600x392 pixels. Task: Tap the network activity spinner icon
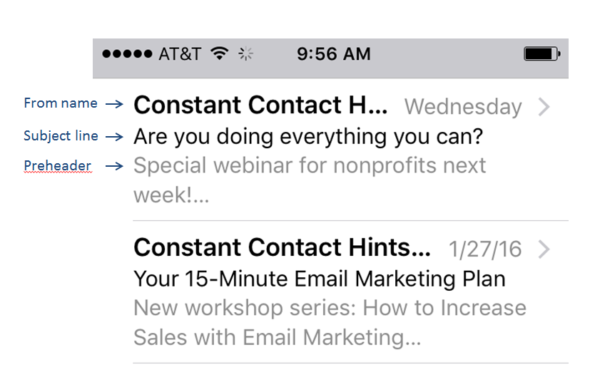[x=245, y=54]
